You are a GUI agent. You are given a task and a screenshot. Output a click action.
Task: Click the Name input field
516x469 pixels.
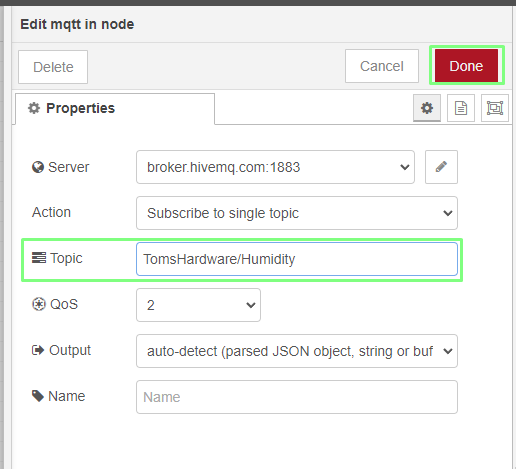pyautogui.click(x=297, y=397)
